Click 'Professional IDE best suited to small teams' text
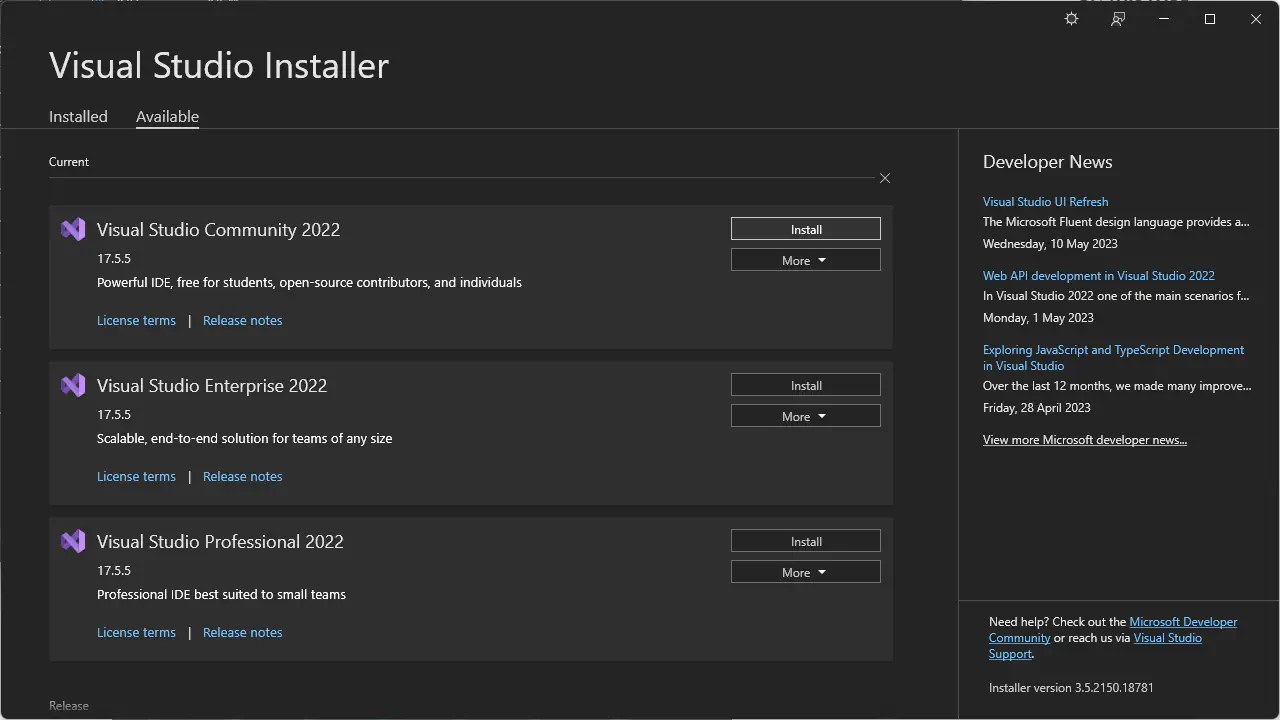This screenshot has width=1280, height=720. click(x=221, y=594)
